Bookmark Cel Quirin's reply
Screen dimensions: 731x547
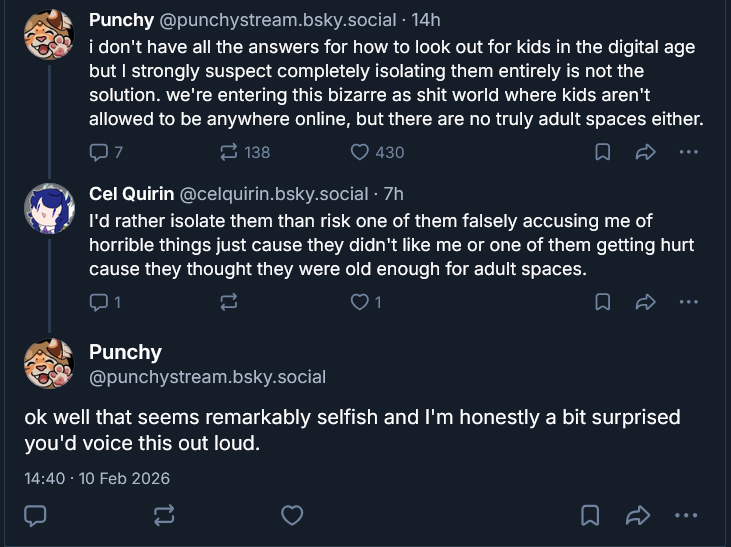tap(603, 301)
